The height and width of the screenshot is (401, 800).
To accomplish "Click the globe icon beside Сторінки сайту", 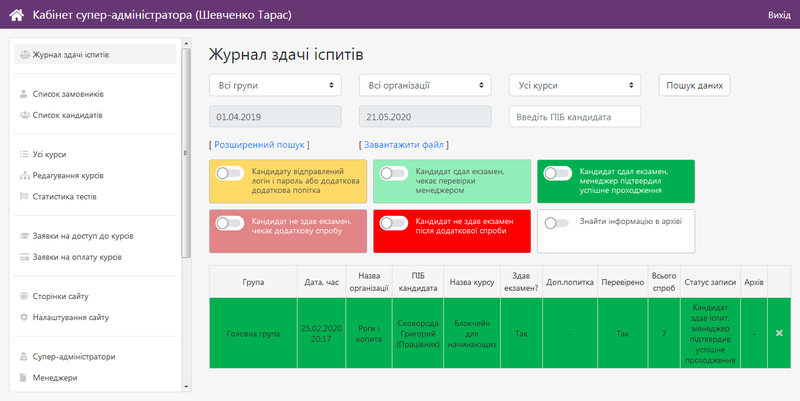I will 23,296.
